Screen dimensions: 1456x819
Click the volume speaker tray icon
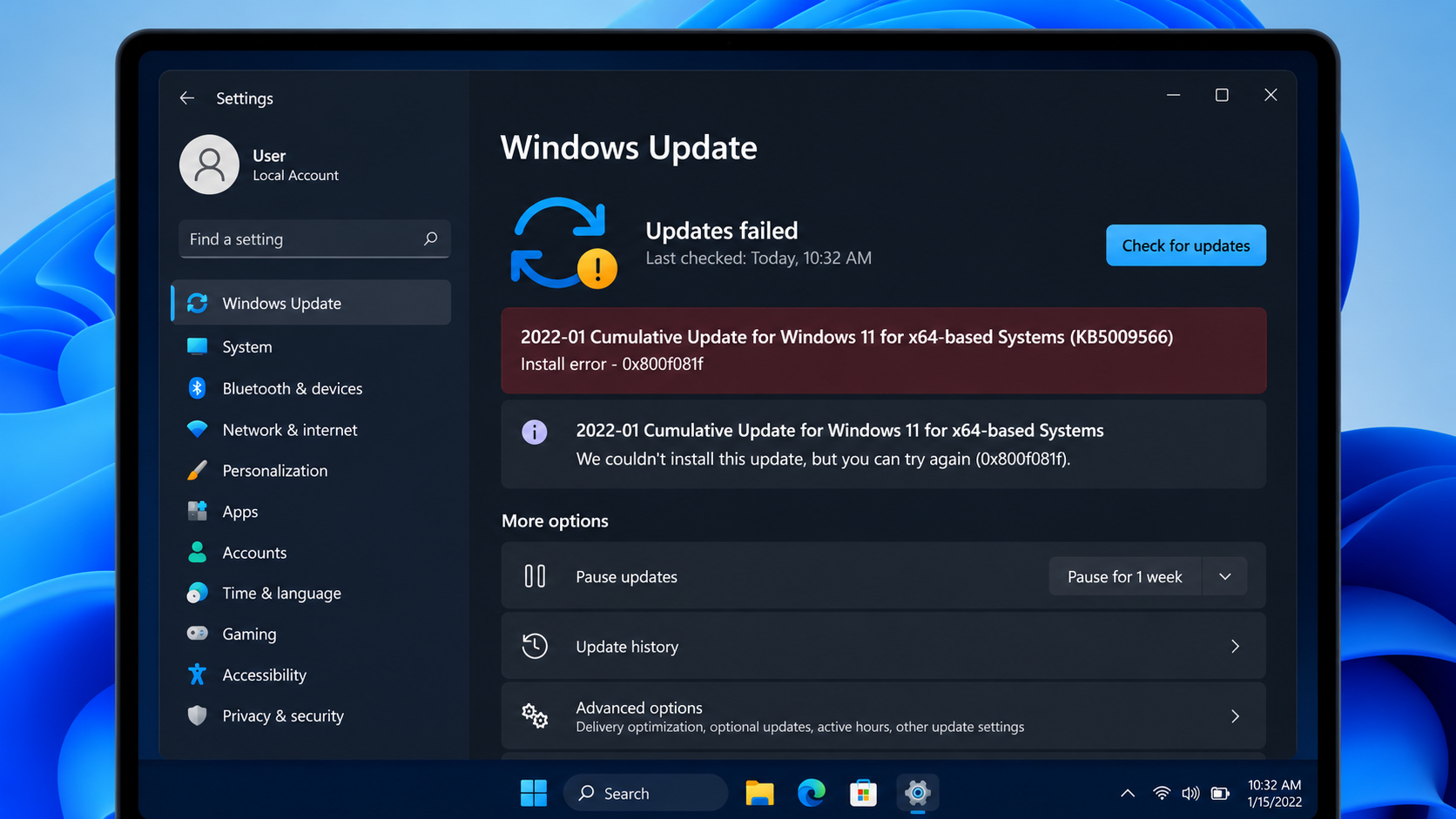pyautogui.click(x=1190, y=793)
